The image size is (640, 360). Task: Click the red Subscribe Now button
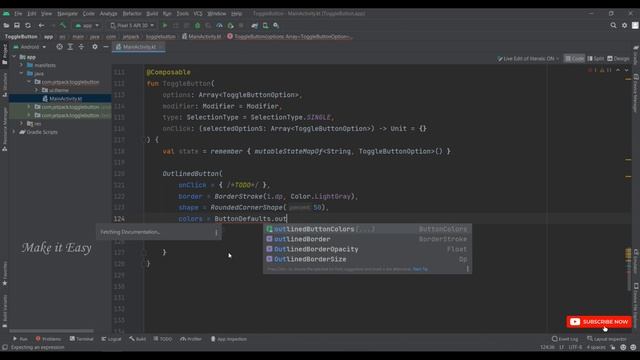(x=599, y=322)
